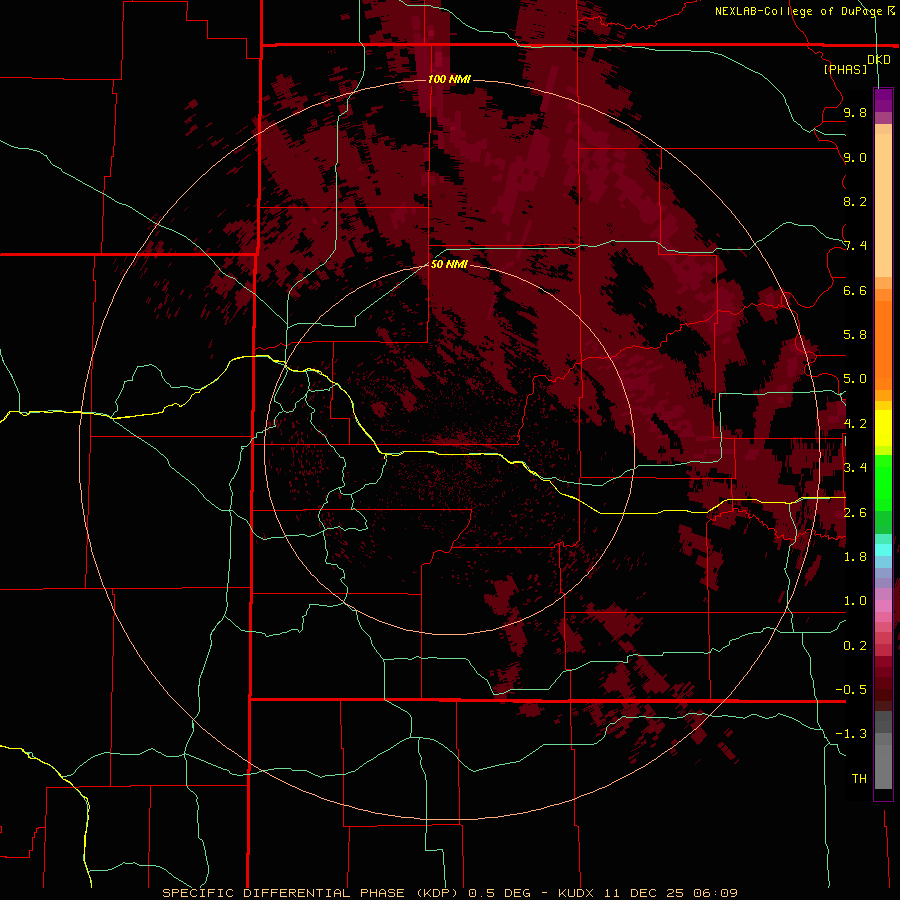
Task: Pick the dark maroon color bar segment
Action: [x=883, y=683]
